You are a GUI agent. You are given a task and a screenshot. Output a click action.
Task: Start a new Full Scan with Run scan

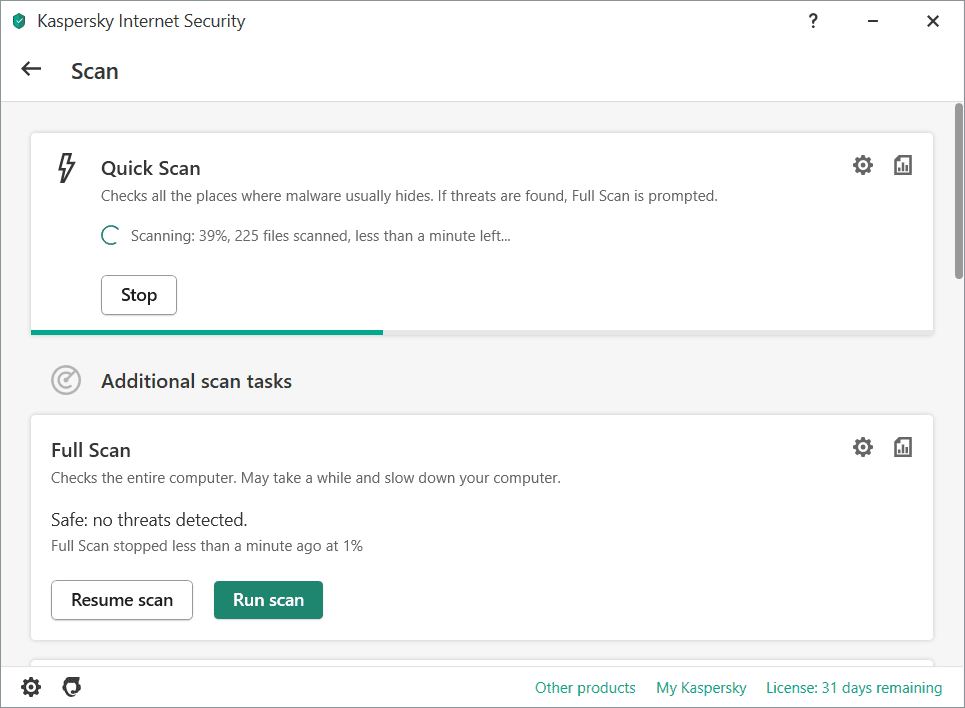coord(268,600)
